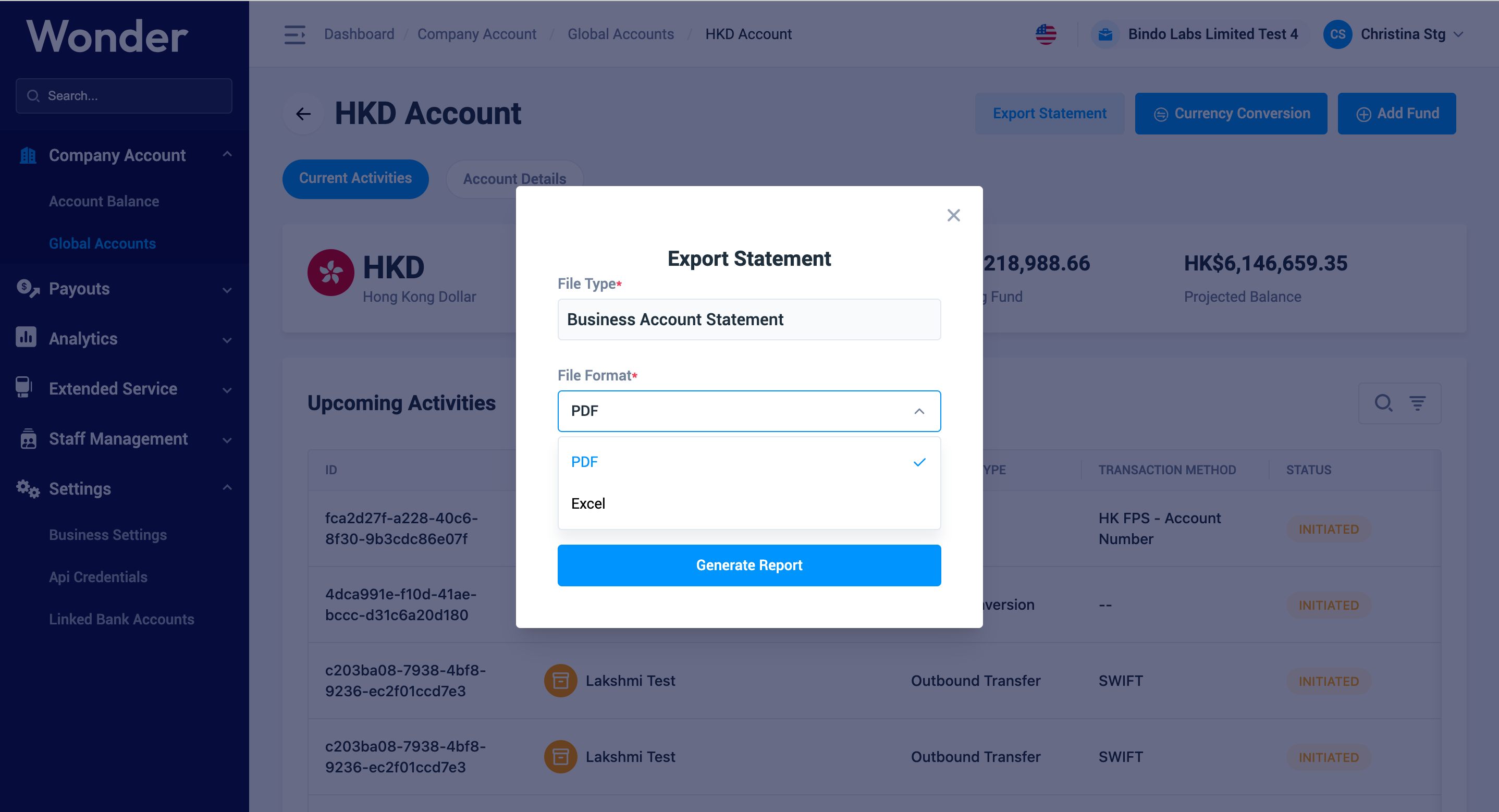Close the Export Statement dialog

click(953, 215)
